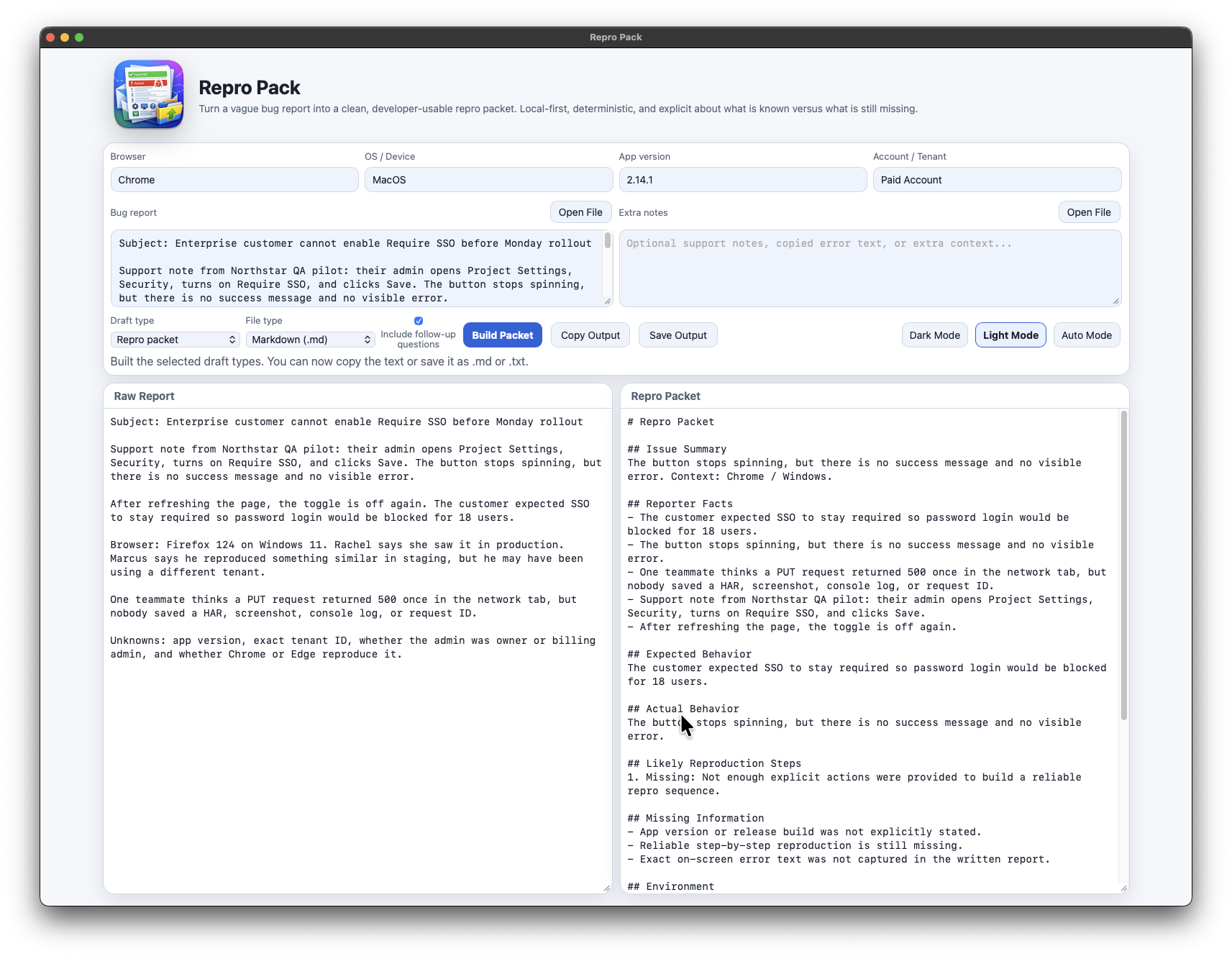Click the Raw Report panel resize grip
This screenshot has height=959, width=1232.
click(x=607, y=888)
